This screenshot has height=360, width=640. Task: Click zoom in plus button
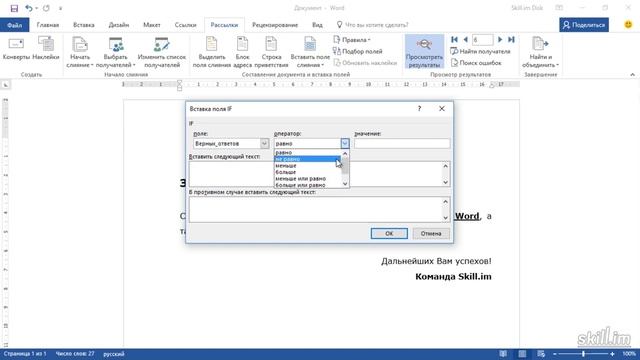pyautogui.click(x=612, y=354)
